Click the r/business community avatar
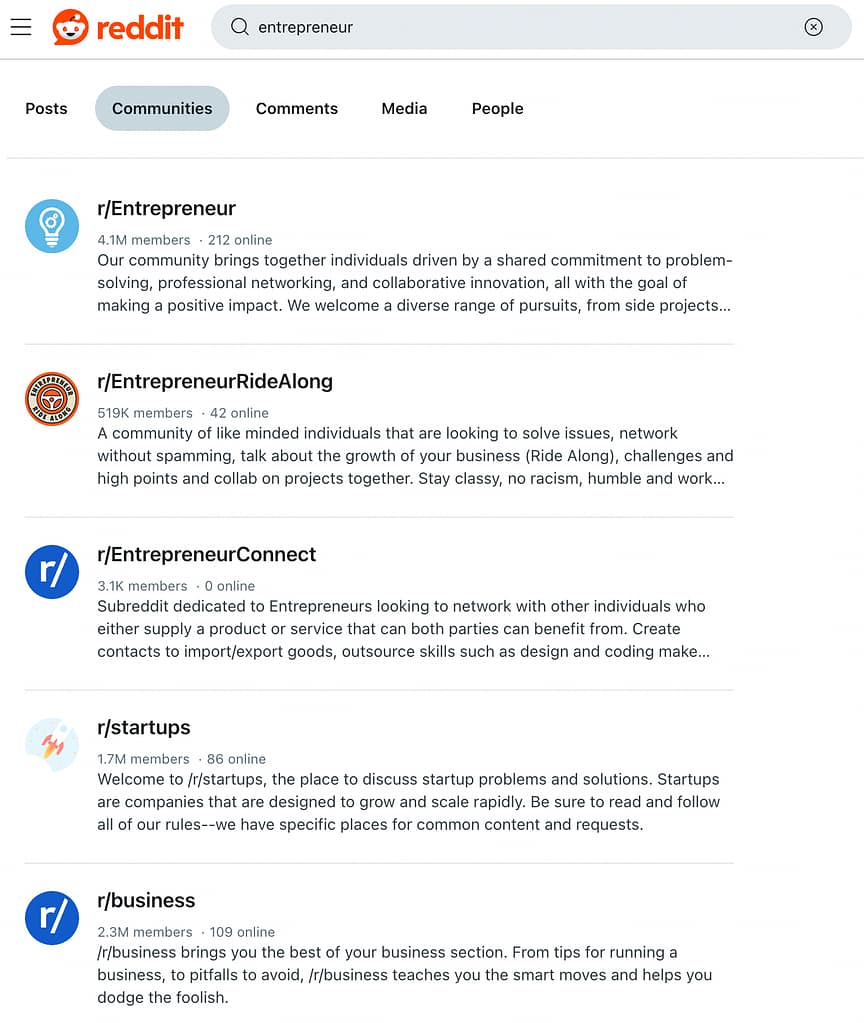The height and width of the screenshot is (1023, 864). [x=51, y=918]
